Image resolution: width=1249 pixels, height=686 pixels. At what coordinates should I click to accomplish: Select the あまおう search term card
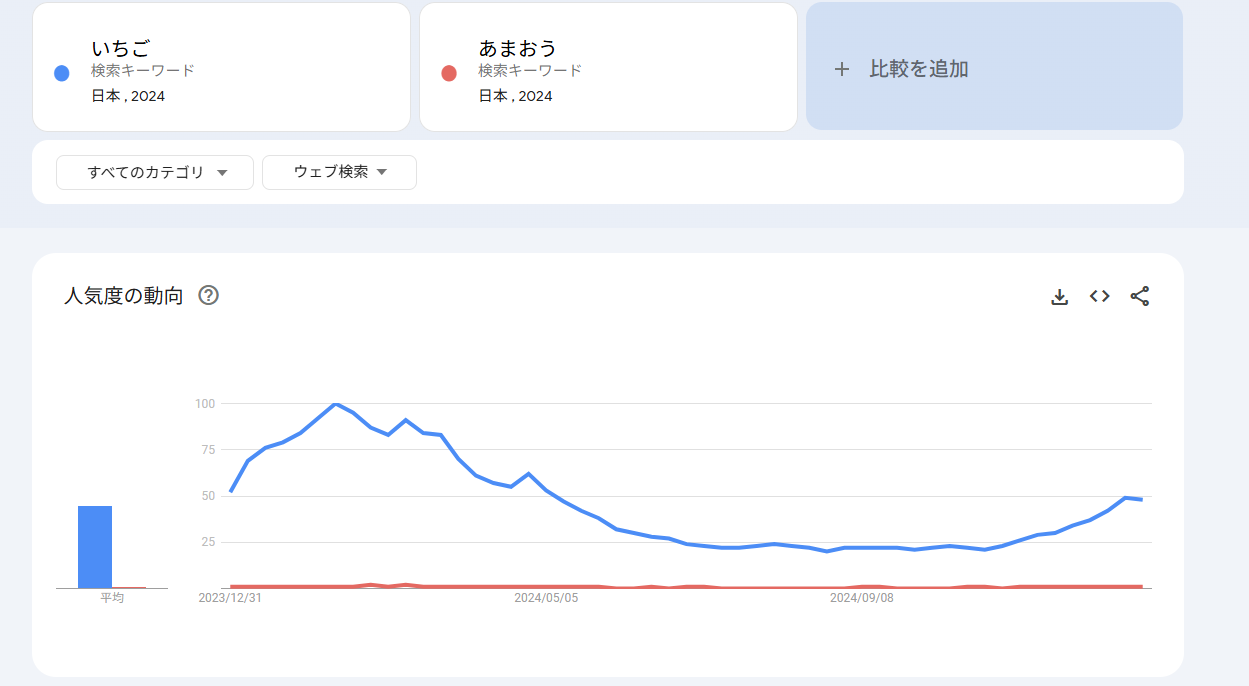click(608, 66)
